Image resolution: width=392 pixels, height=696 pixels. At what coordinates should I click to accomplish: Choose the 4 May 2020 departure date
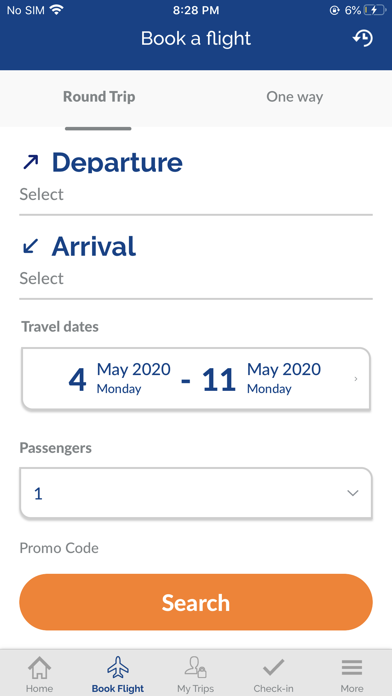[x=119, y=379]
